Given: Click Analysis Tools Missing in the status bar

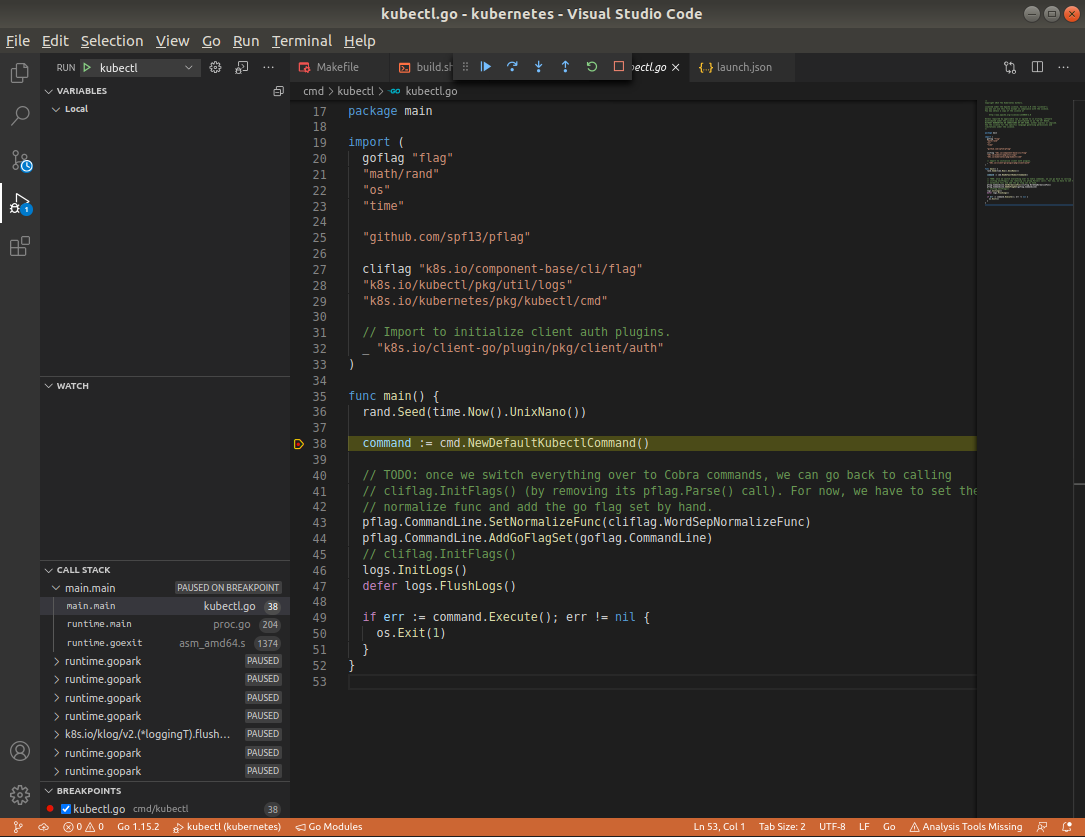Looking at the screenshot, I should coord(966,827).
